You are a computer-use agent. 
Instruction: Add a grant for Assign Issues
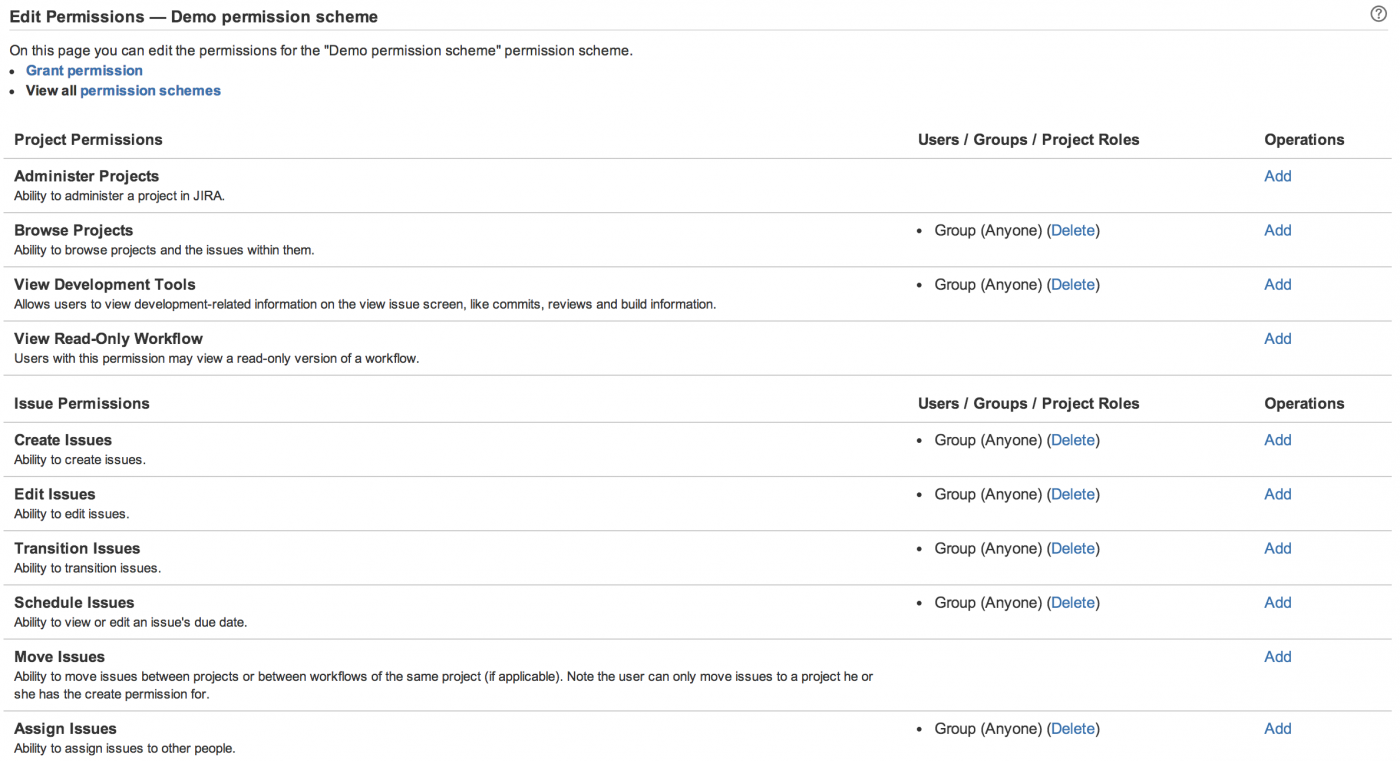1277,728
